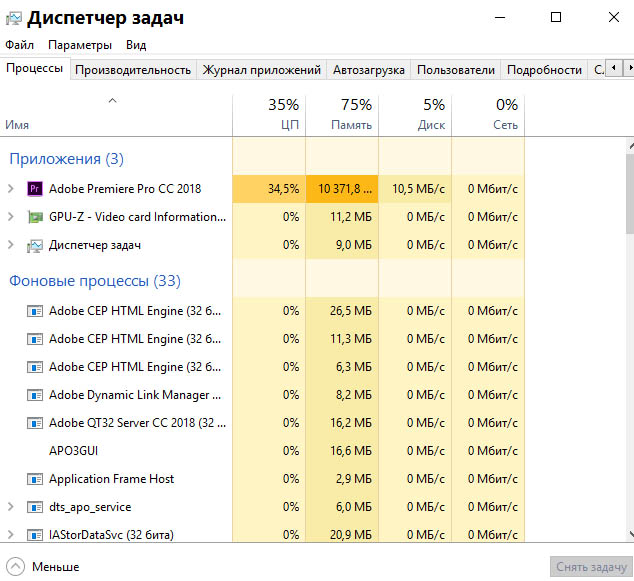Toggle sort order arrow above Имя column
Image resolution: width=634 pixels, height=581 pixels.
tap(112, 100)
